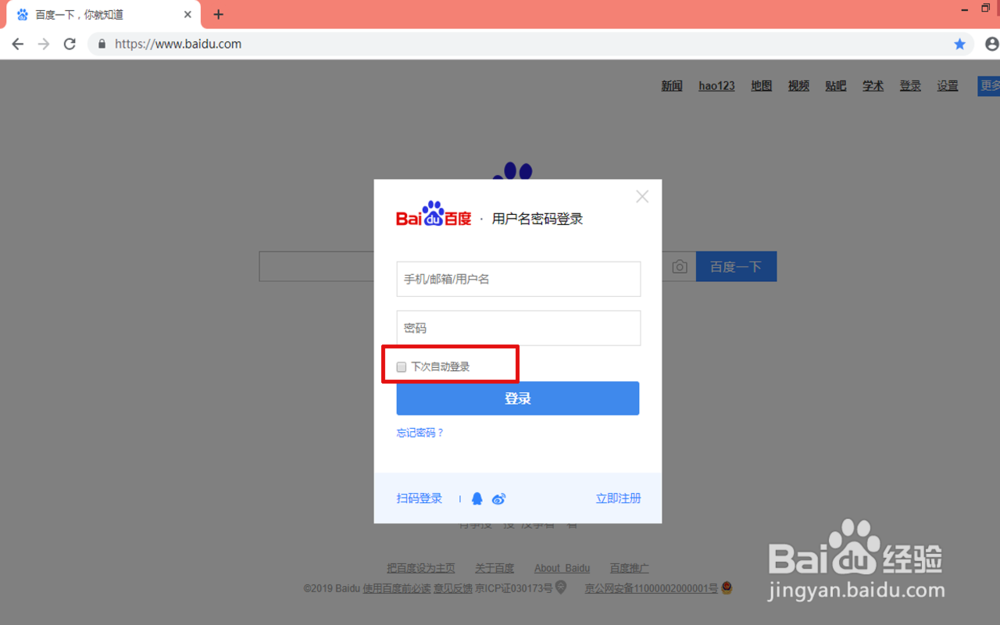Open the hao123 link
The image size is (1000, 625).
716,85
